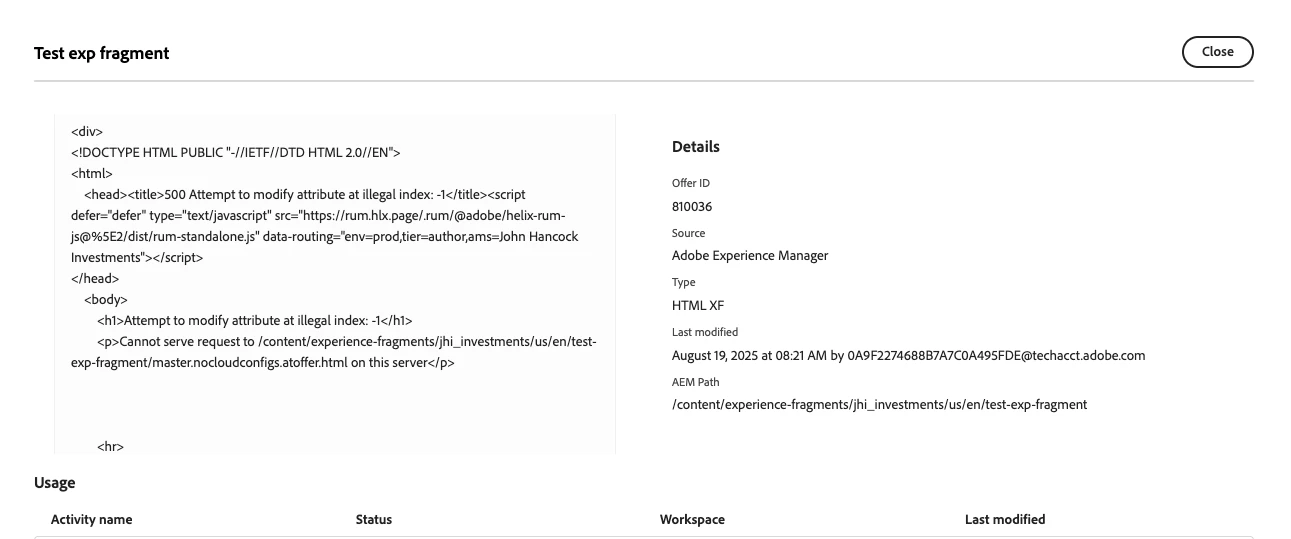Click the Offer ID label
The height and width of the screenshot is (539, 1291).
click(691, 183)
